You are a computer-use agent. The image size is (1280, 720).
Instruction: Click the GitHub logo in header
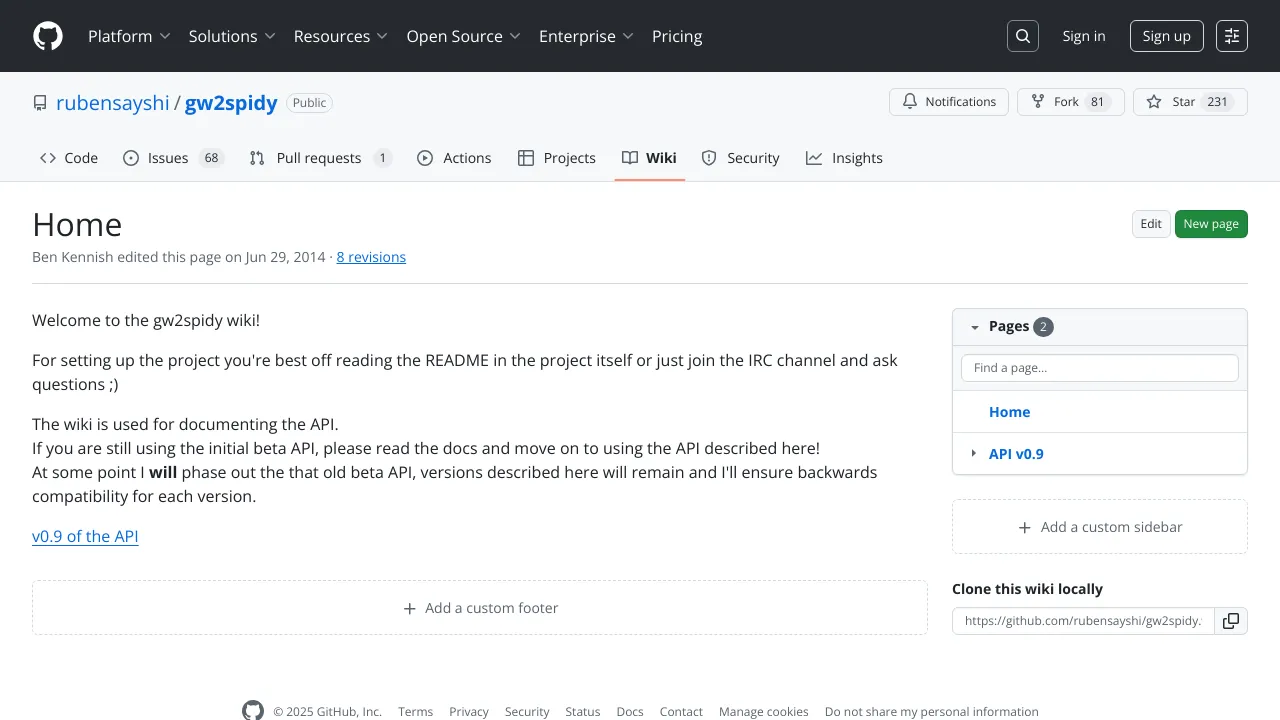point(48,36)
